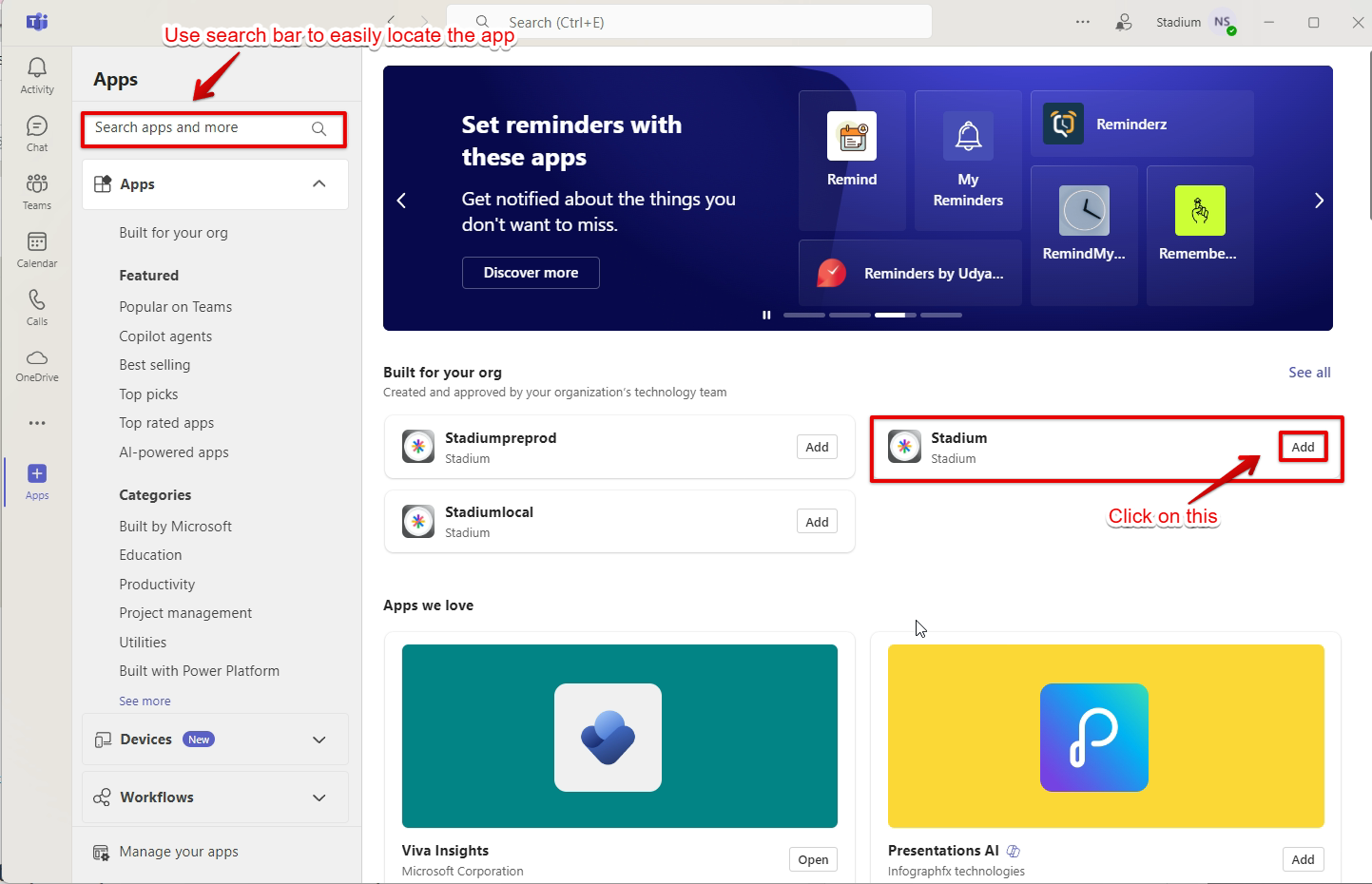
Task: Select Productivity category
Action: [157, 585]
